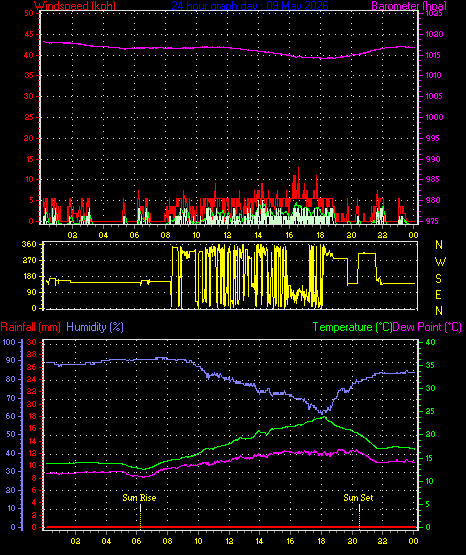Click the green 40 temperature axis label
The image size is (466, 555).
[430, 342]
